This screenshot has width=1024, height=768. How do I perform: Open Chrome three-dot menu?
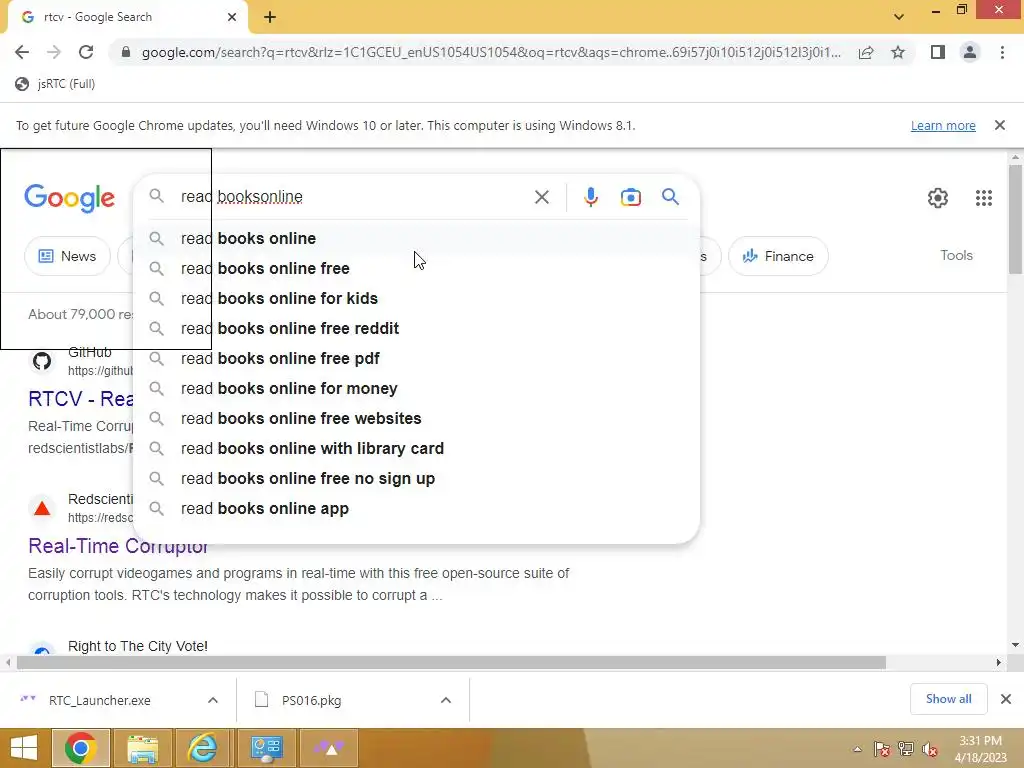(1002, 52)
